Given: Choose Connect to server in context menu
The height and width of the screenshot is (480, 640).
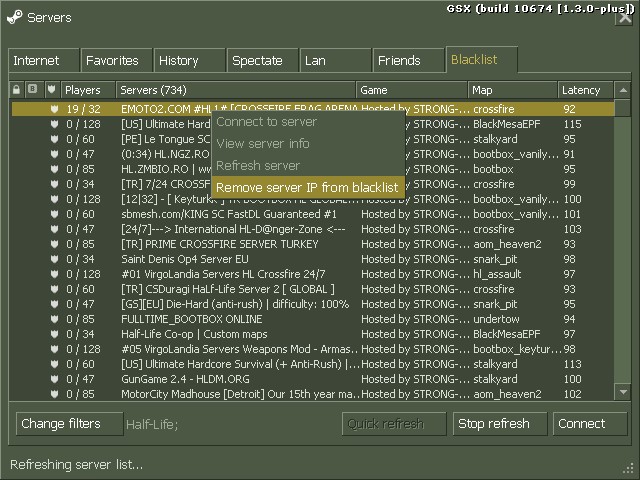Looking at the screenshot, I should 308,122.
